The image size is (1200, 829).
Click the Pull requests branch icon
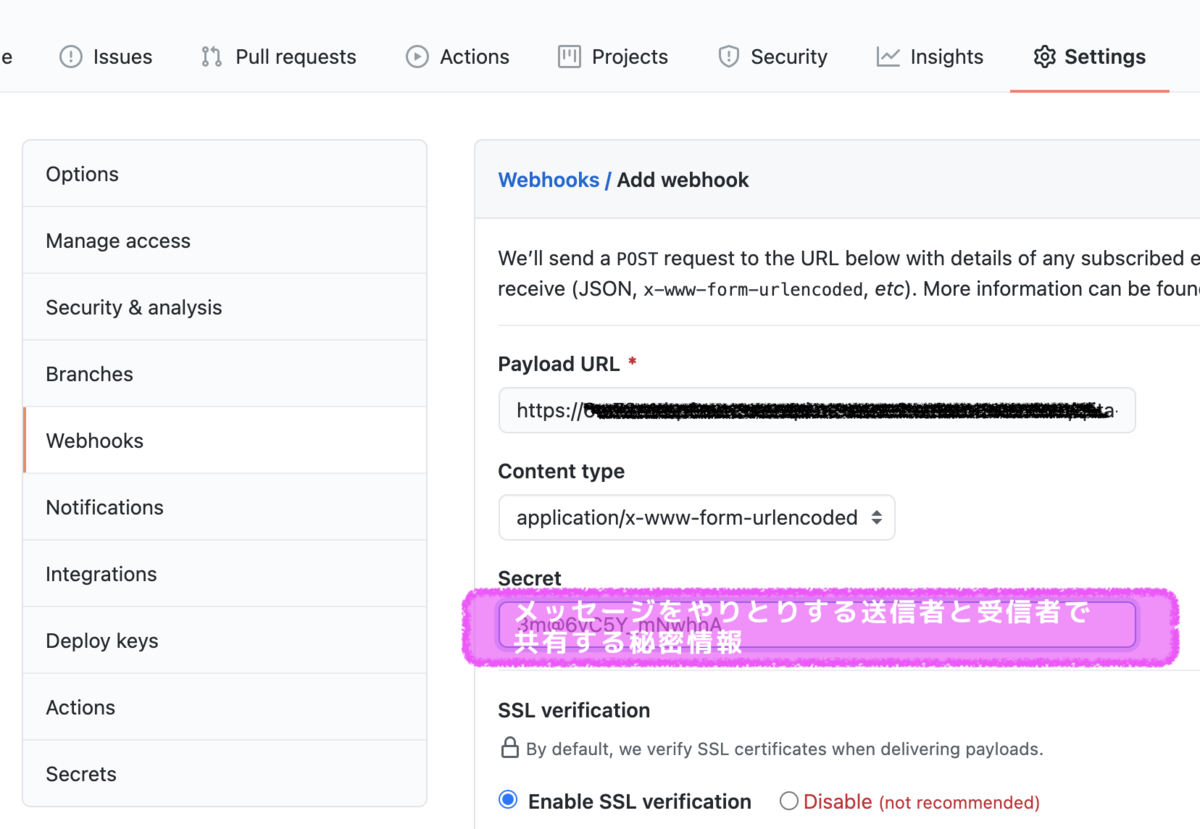point(212,57)
